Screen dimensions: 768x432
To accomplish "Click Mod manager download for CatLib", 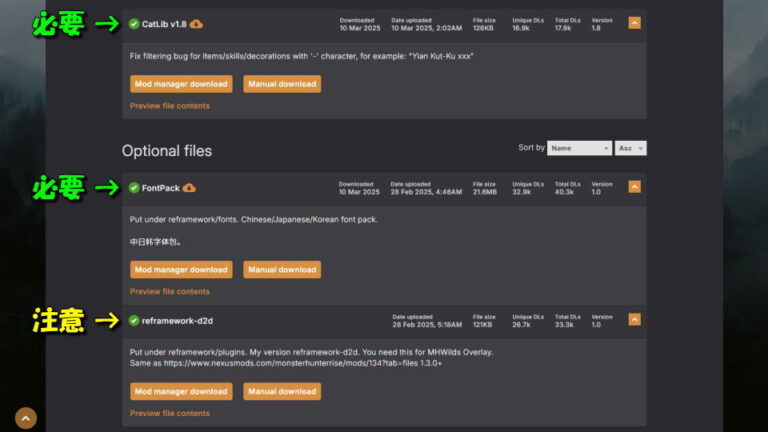I will click(x=181, y=84).
